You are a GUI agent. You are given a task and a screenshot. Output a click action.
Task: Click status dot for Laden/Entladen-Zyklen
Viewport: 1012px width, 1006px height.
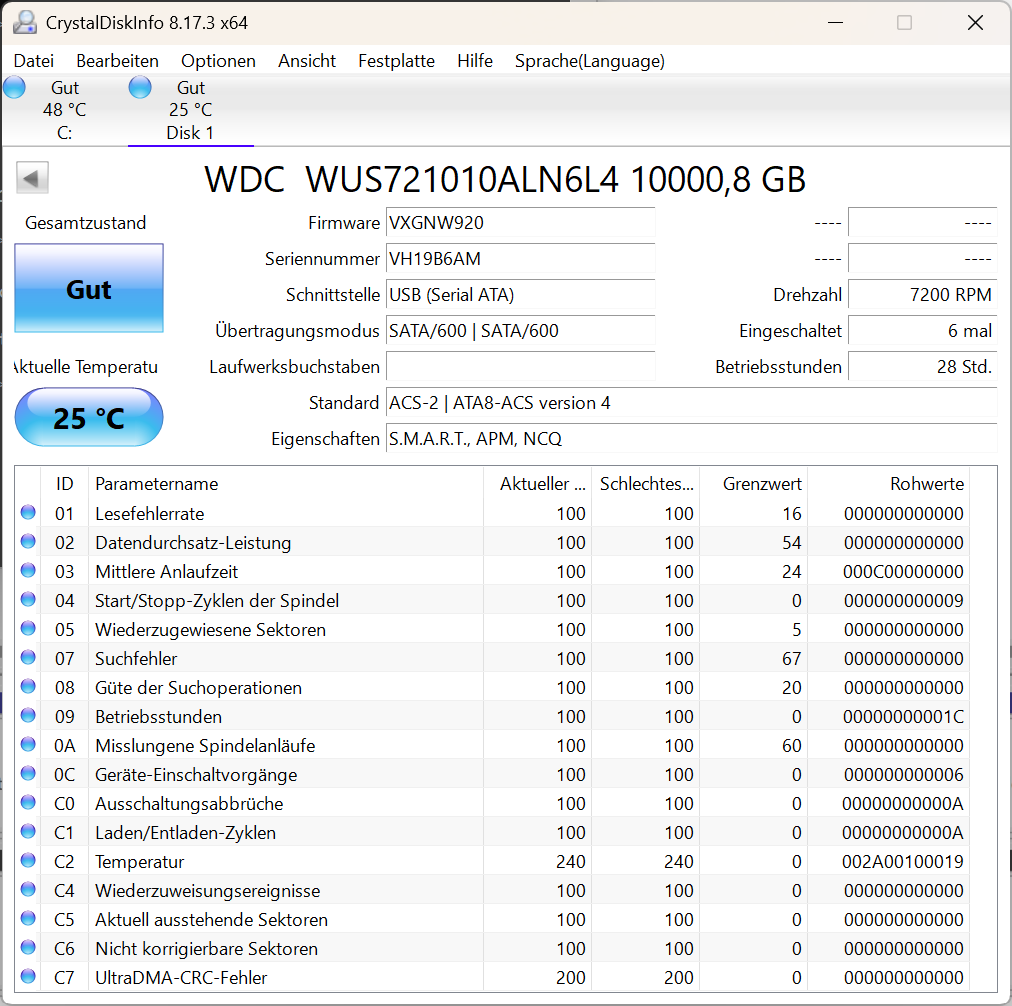pyautogui.click(x=28, y=831)
